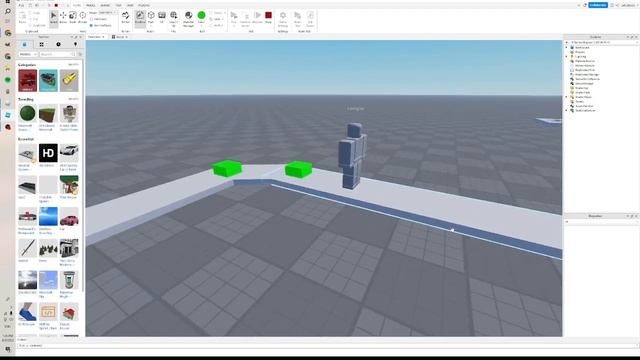Screen dimensions: 640x360
Task: Open the taskbar search icon
Action: tap(8, 11)
